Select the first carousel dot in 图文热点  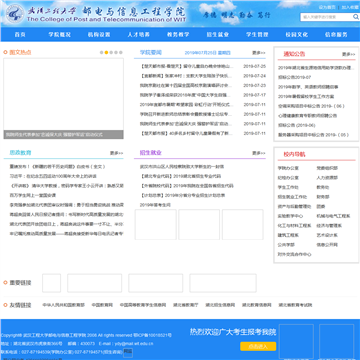[102, 52]
